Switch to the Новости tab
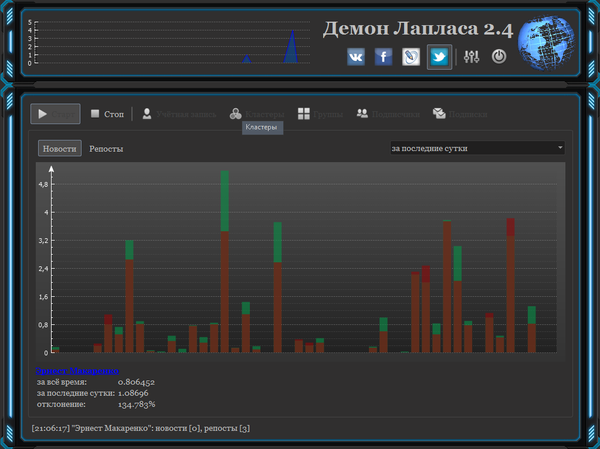Viewport: 600px width, 449px height. [59, 148]
